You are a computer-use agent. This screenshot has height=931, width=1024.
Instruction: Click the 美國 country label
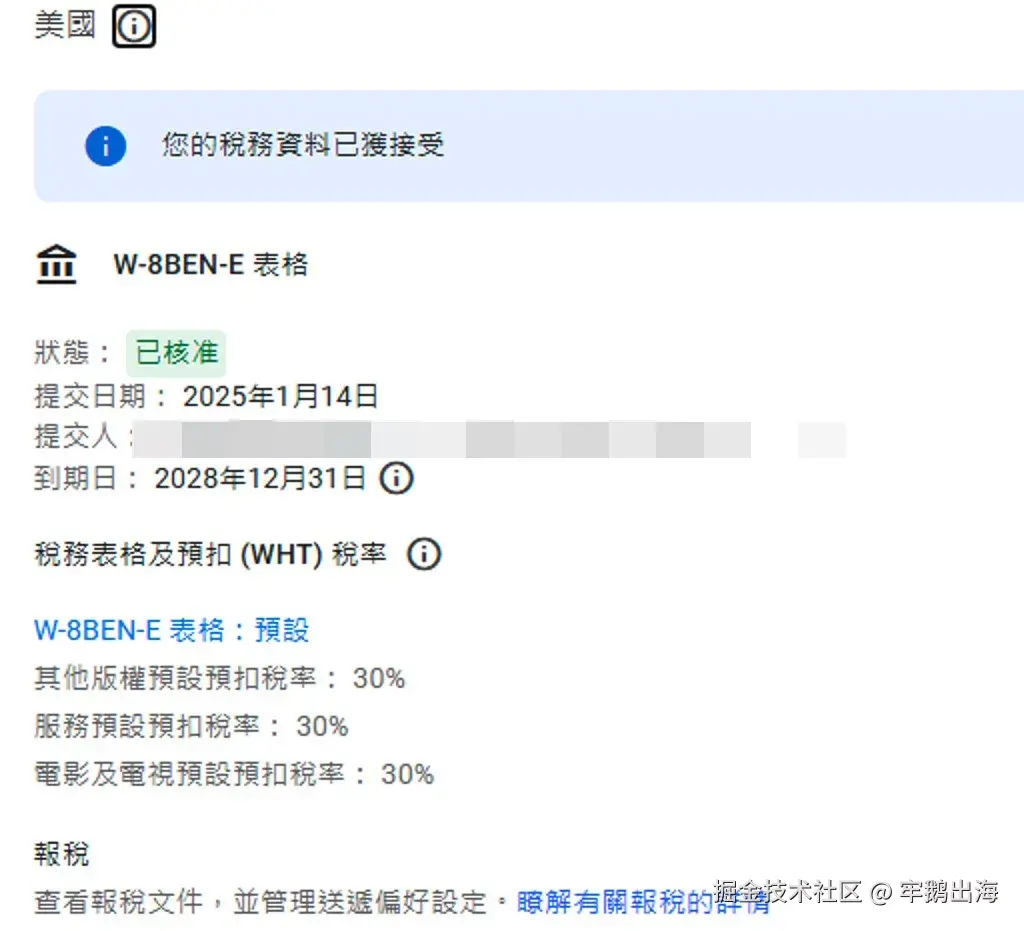pos(62,26)
